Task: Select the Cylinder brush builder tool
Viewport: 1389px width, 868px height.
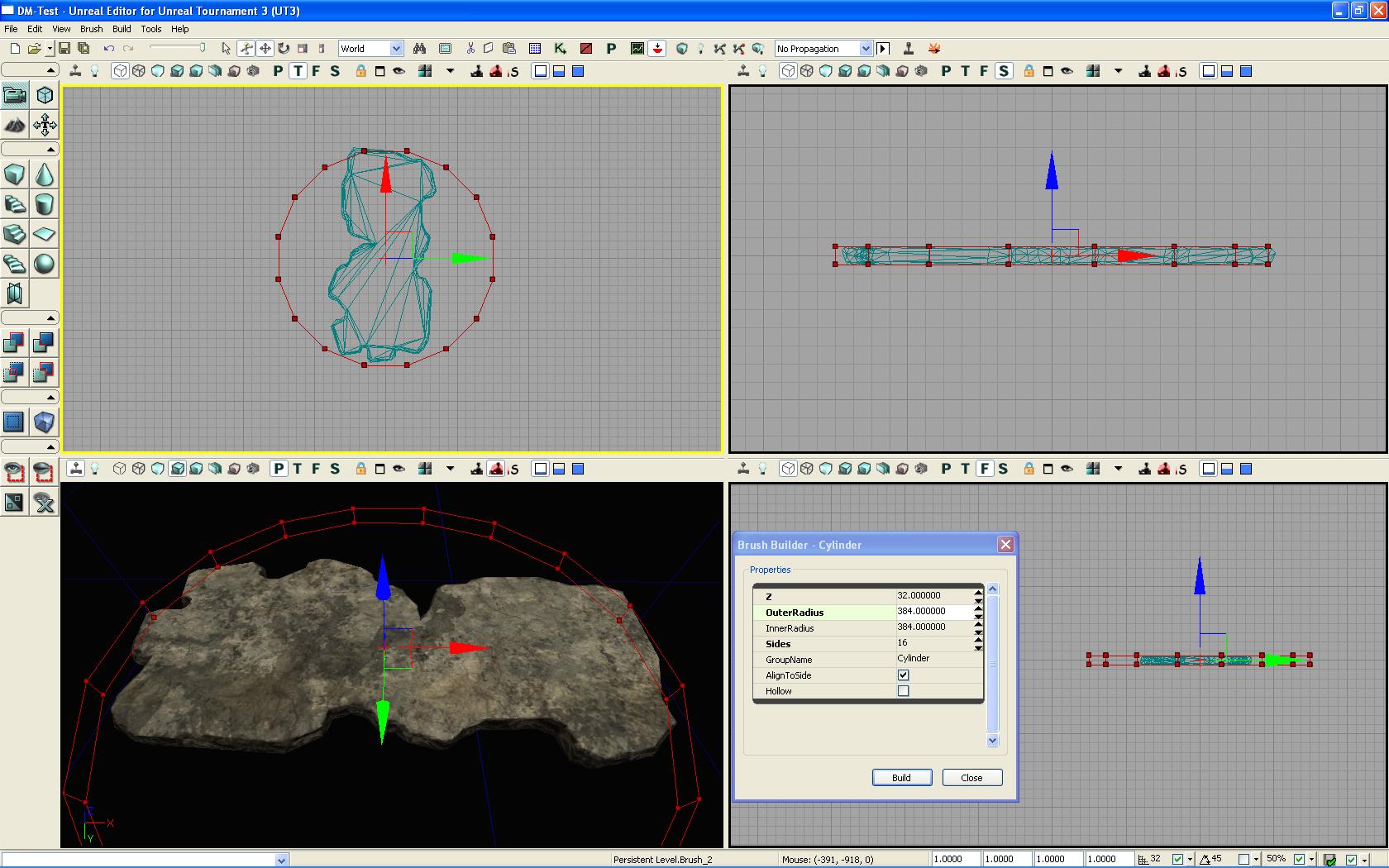Action: [x=45, y=204]
